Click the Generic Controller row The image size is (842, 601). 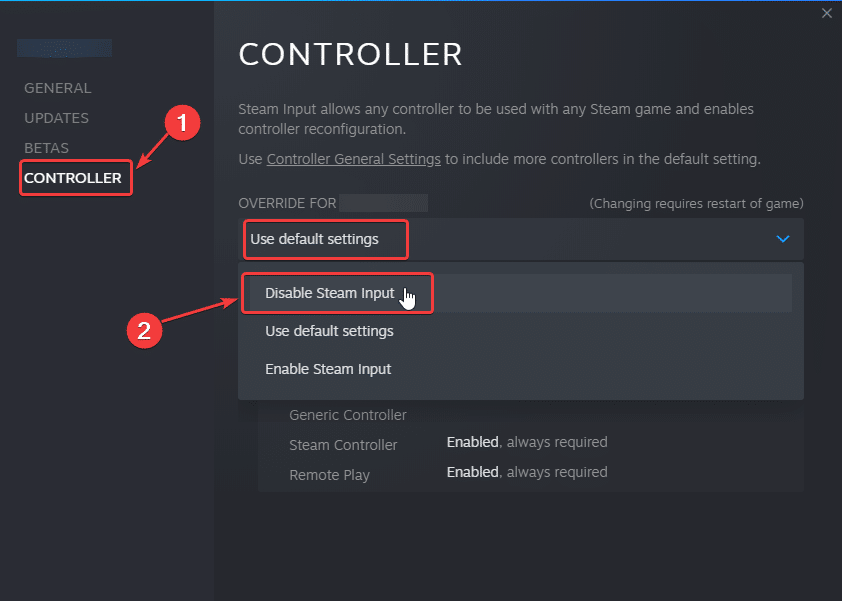(x=347, y=415)
